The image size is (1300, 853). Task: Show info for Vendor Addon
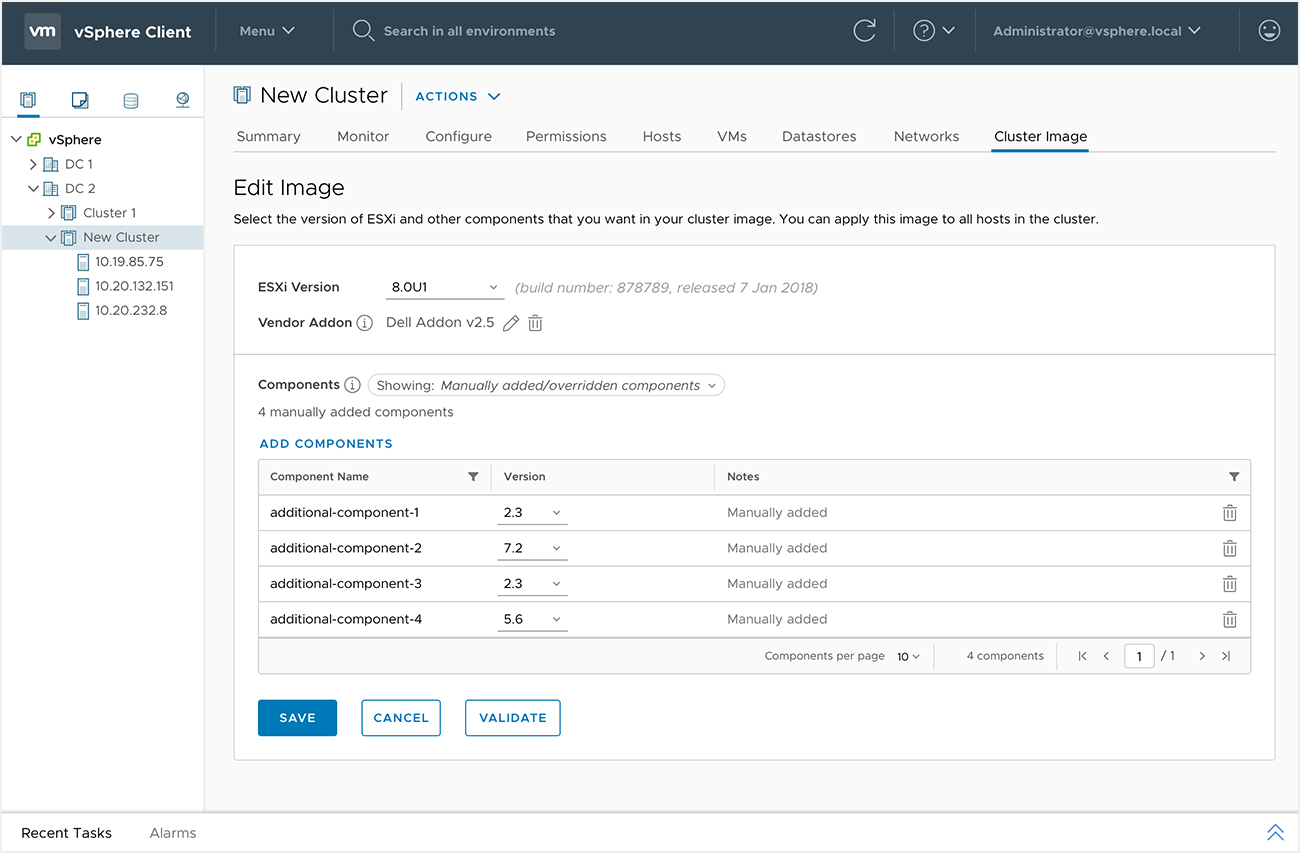pos(365,323)
